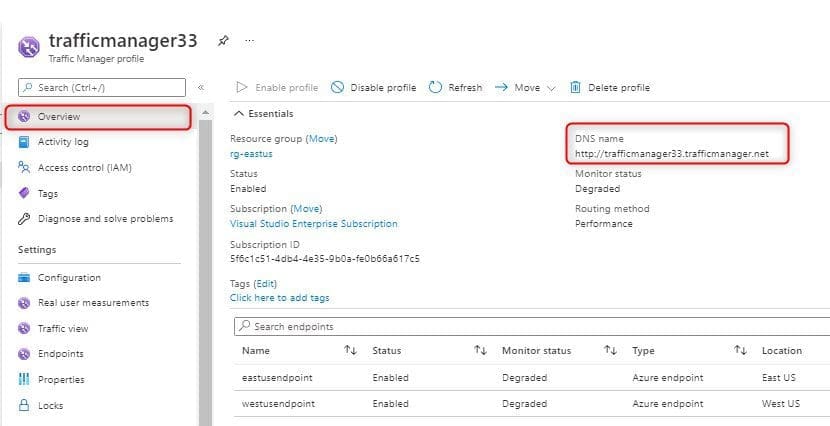Open the Overview menu item
Screen dimensions: 830x426
click(x=98, y=117)
